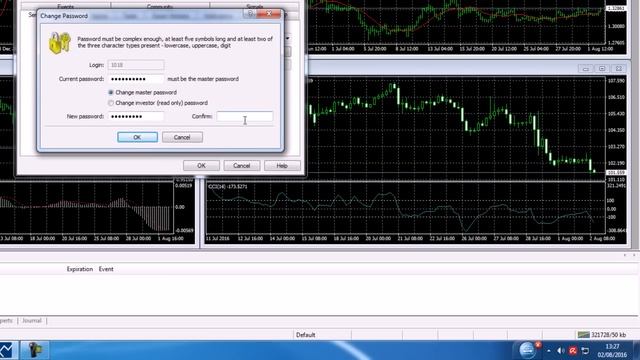This screenshot has width=640, height=360.
Task: Click Cancel in the Options window behind
Action: pyautogui.click(x=242, y=166)
